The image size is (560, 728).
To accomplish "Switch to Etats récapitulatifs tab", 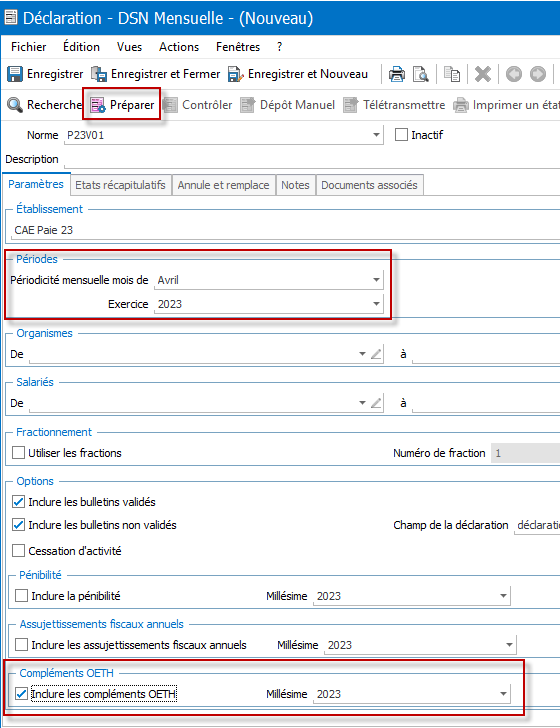I will pos(120,185).
